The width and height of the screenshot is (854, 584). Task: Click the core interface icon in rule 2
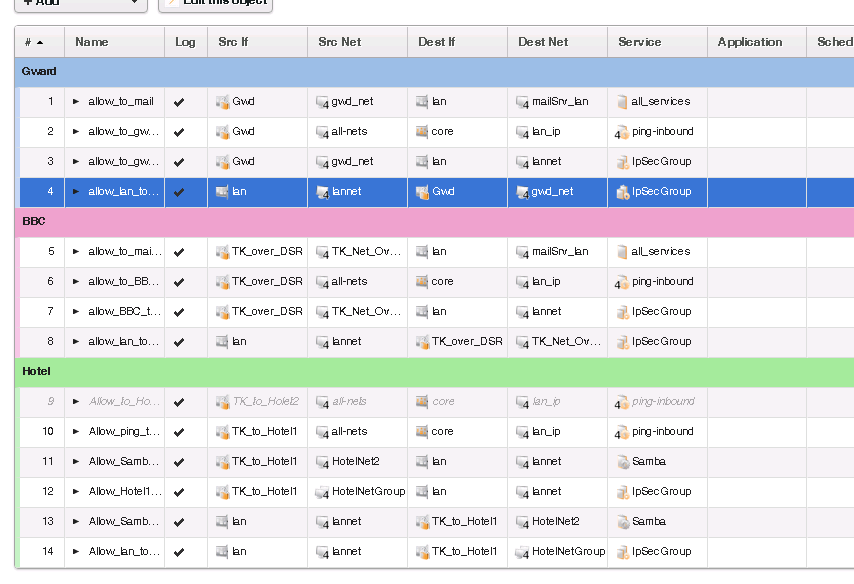coord(422,132)
